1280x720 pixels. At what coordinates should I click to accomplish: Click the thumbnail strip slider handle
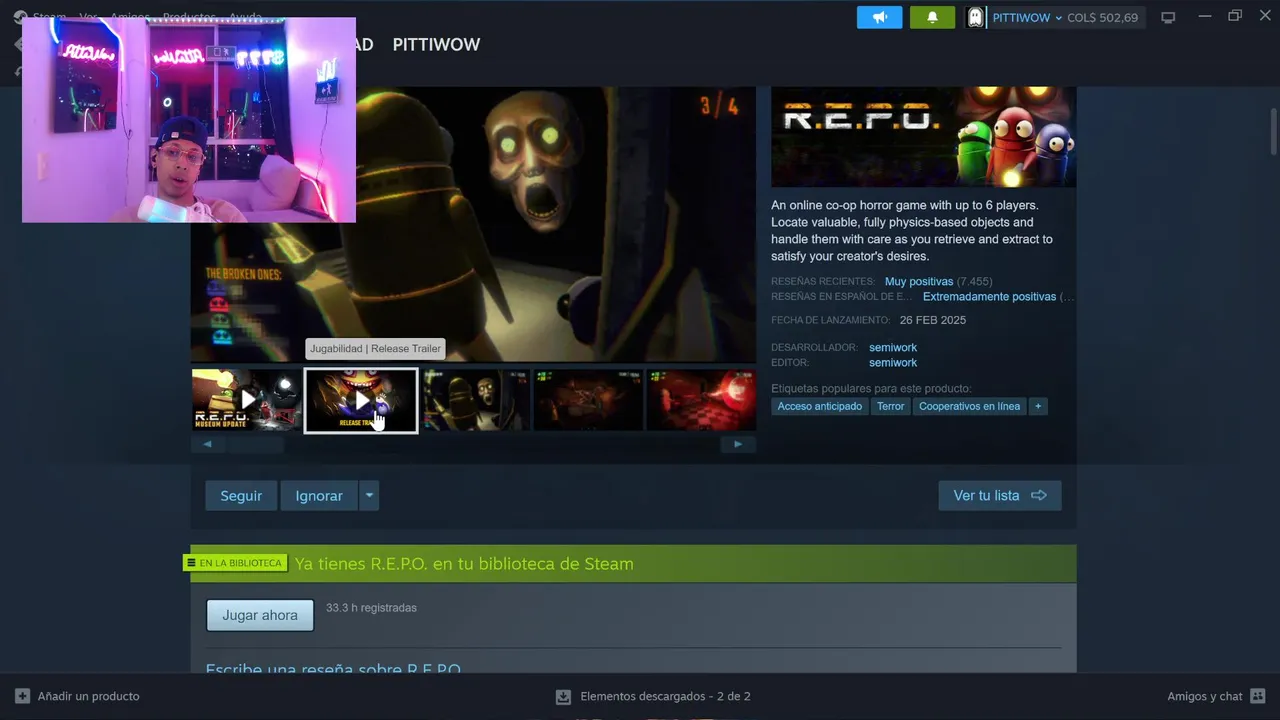coord(255,444)
